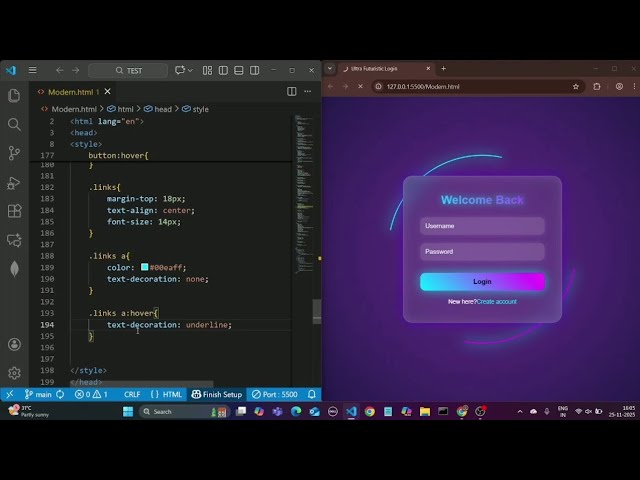Bookmark this page with the star
The height and width of the screenshot is (480, 640).
point(576,87)
